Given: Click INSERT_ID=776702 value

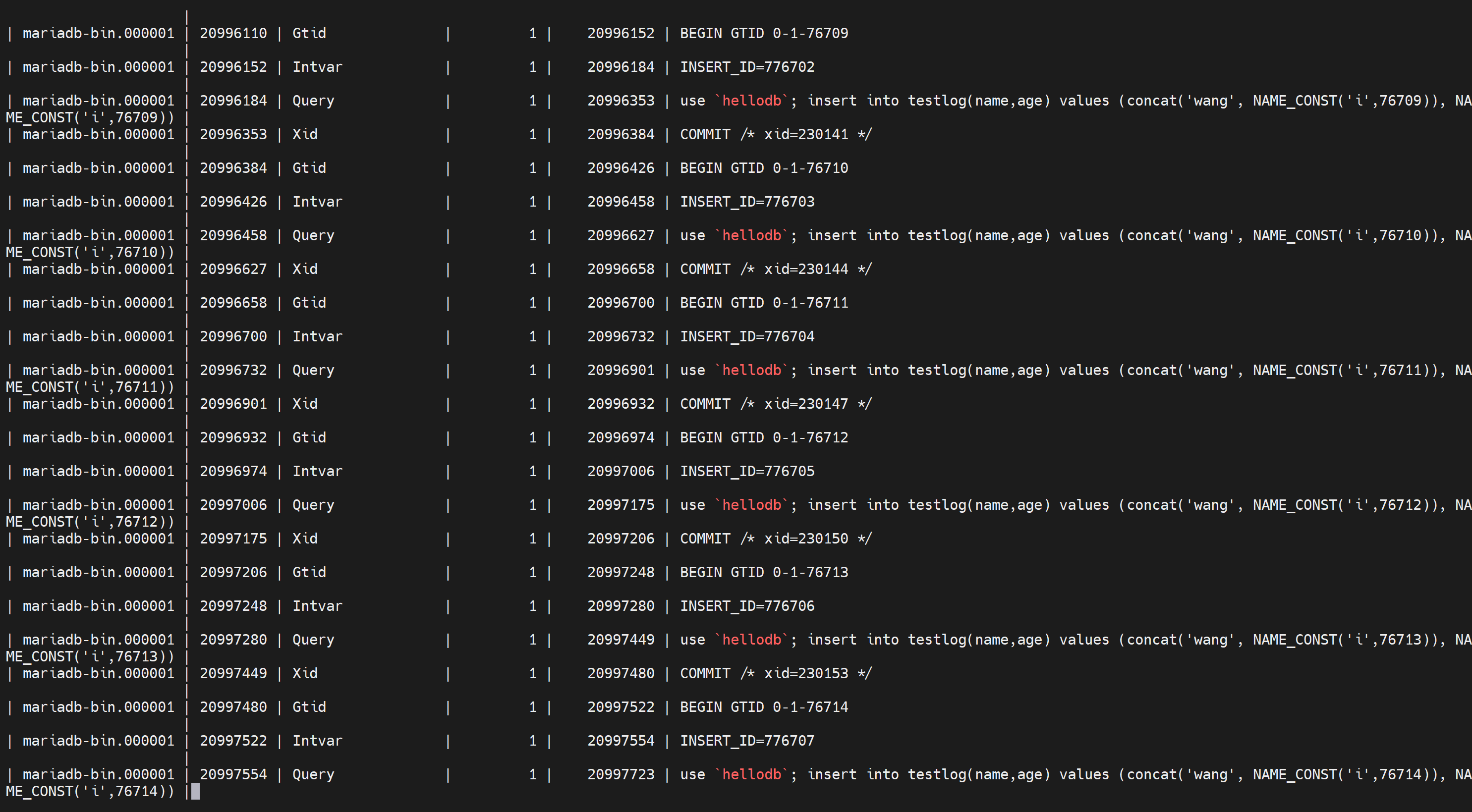Looking at the screenshot, I should click(x=747, y=67).
